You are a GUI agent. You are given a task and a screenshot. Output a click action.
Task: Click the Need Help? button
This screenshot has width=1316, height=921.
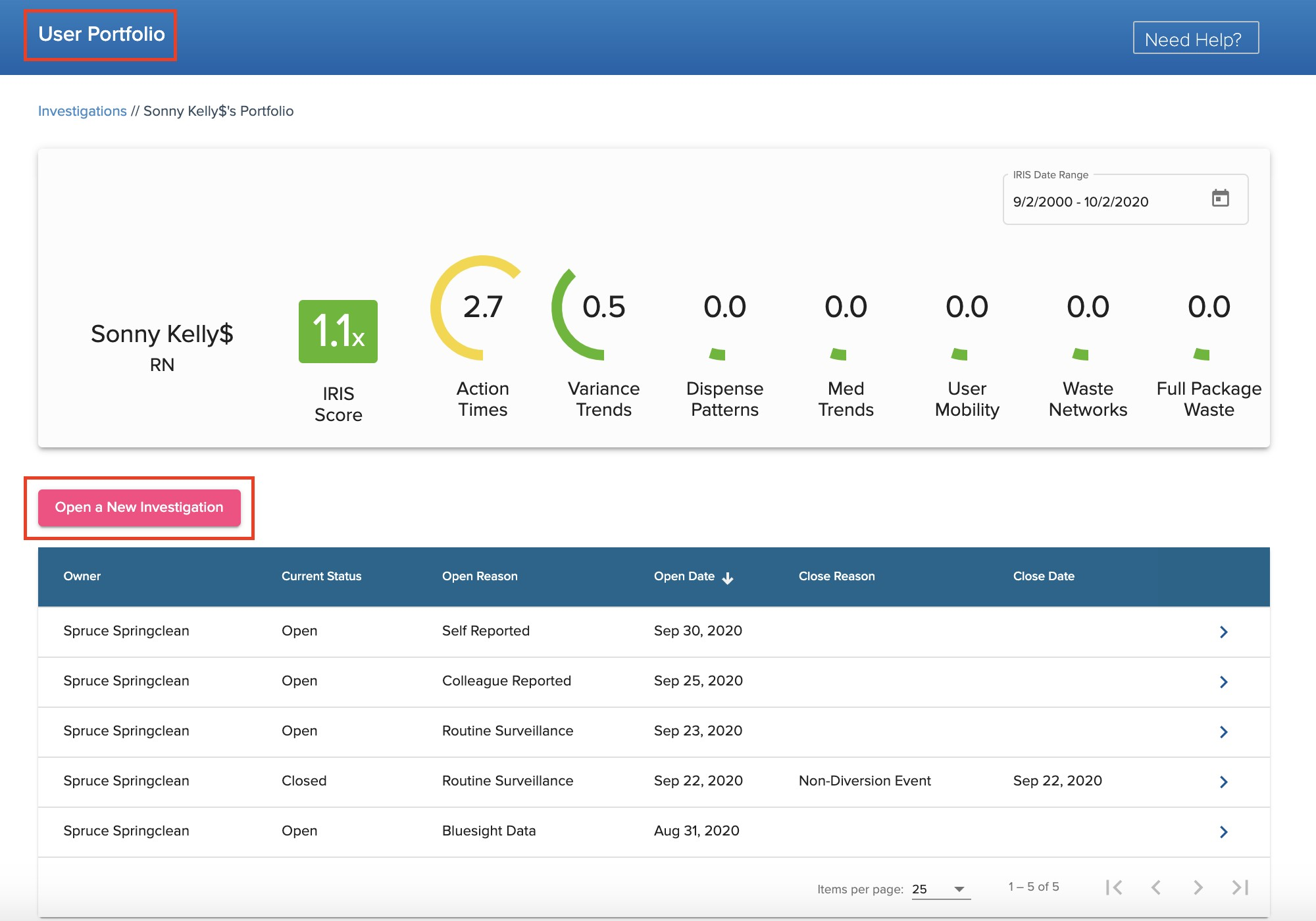point(1195,39)
